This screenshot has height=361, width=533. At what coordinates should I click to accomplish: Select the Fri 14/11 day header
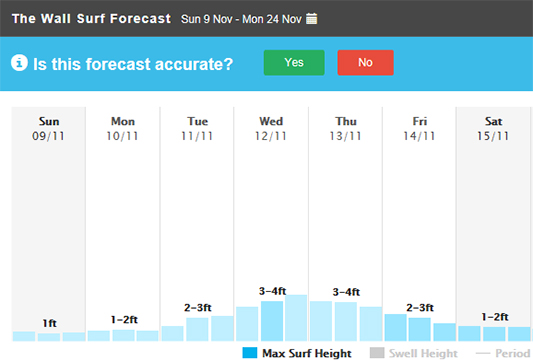tap(419, 128)
